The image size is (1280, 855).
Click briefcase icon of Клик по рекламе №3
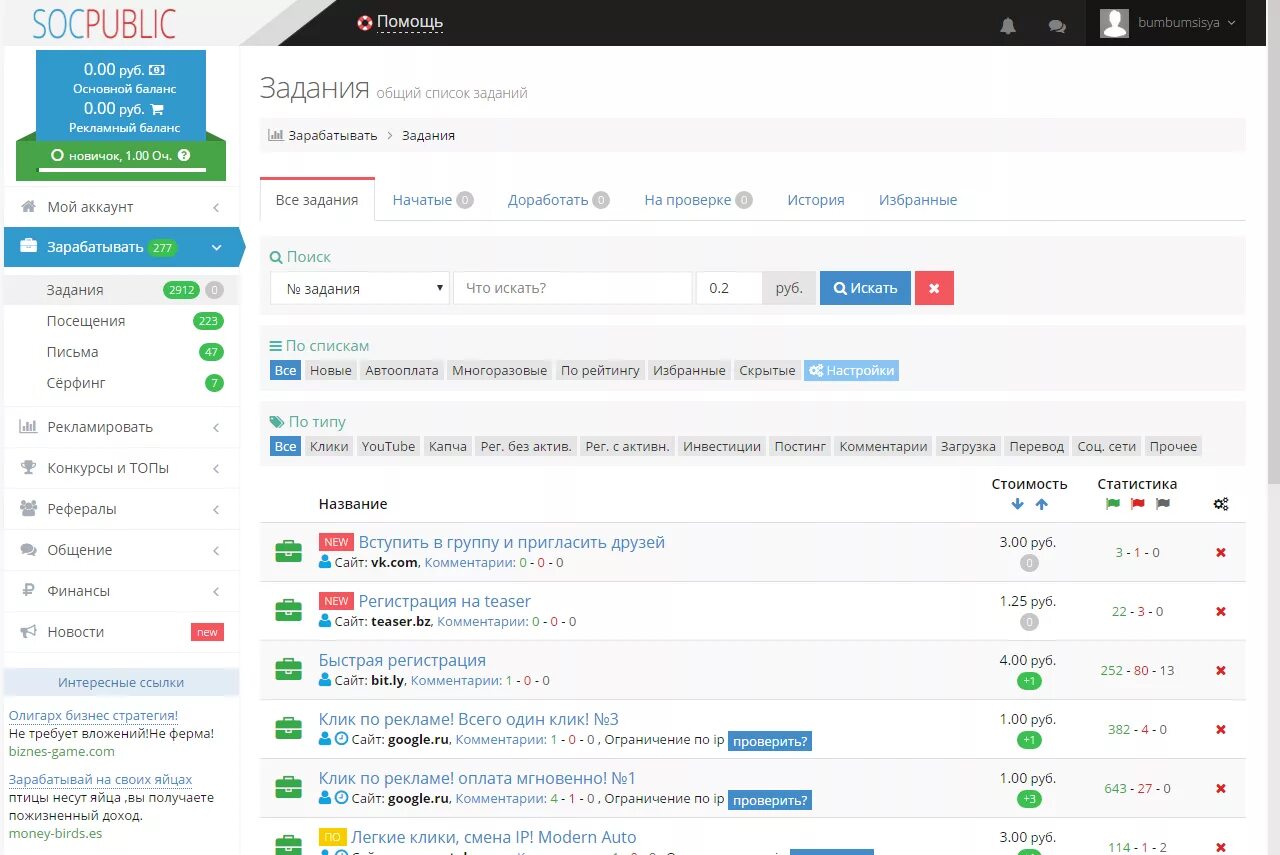(x=288, y=728)
